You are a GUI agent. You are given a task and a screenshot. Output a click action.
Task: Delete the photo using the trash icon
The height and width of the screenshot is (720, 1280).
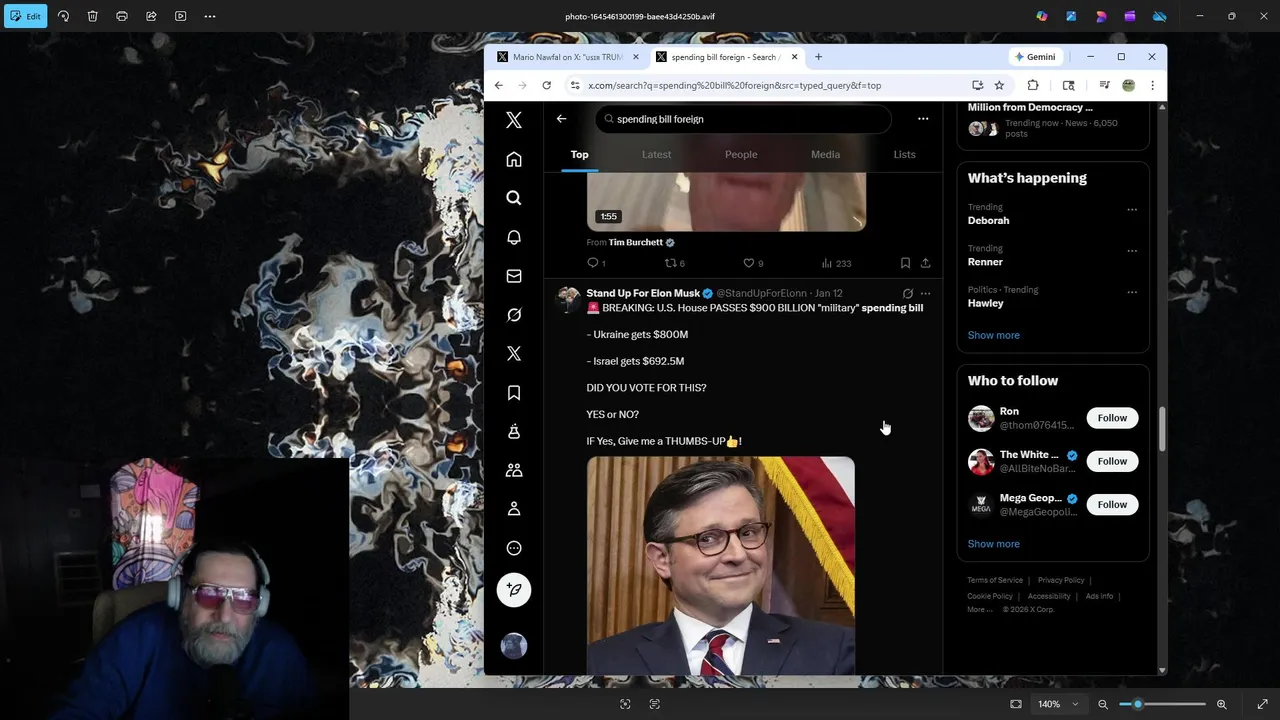click(x=92, y=16)
